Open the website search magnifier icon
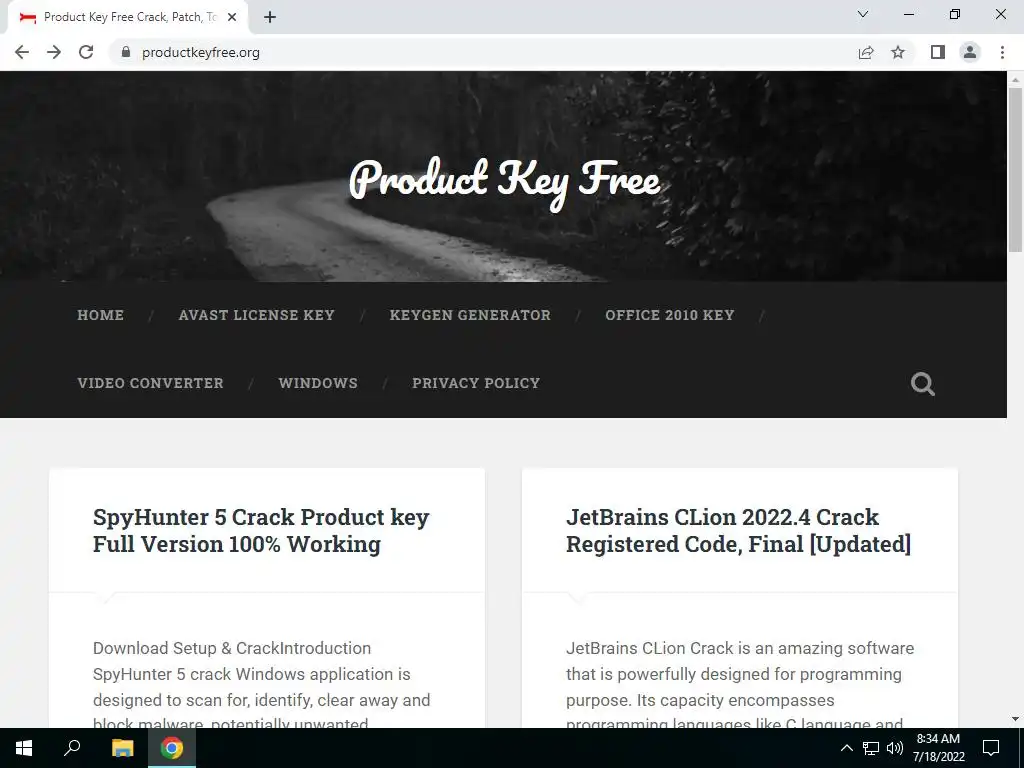Viewport: 1024px width, 768px height. point(923,384)
